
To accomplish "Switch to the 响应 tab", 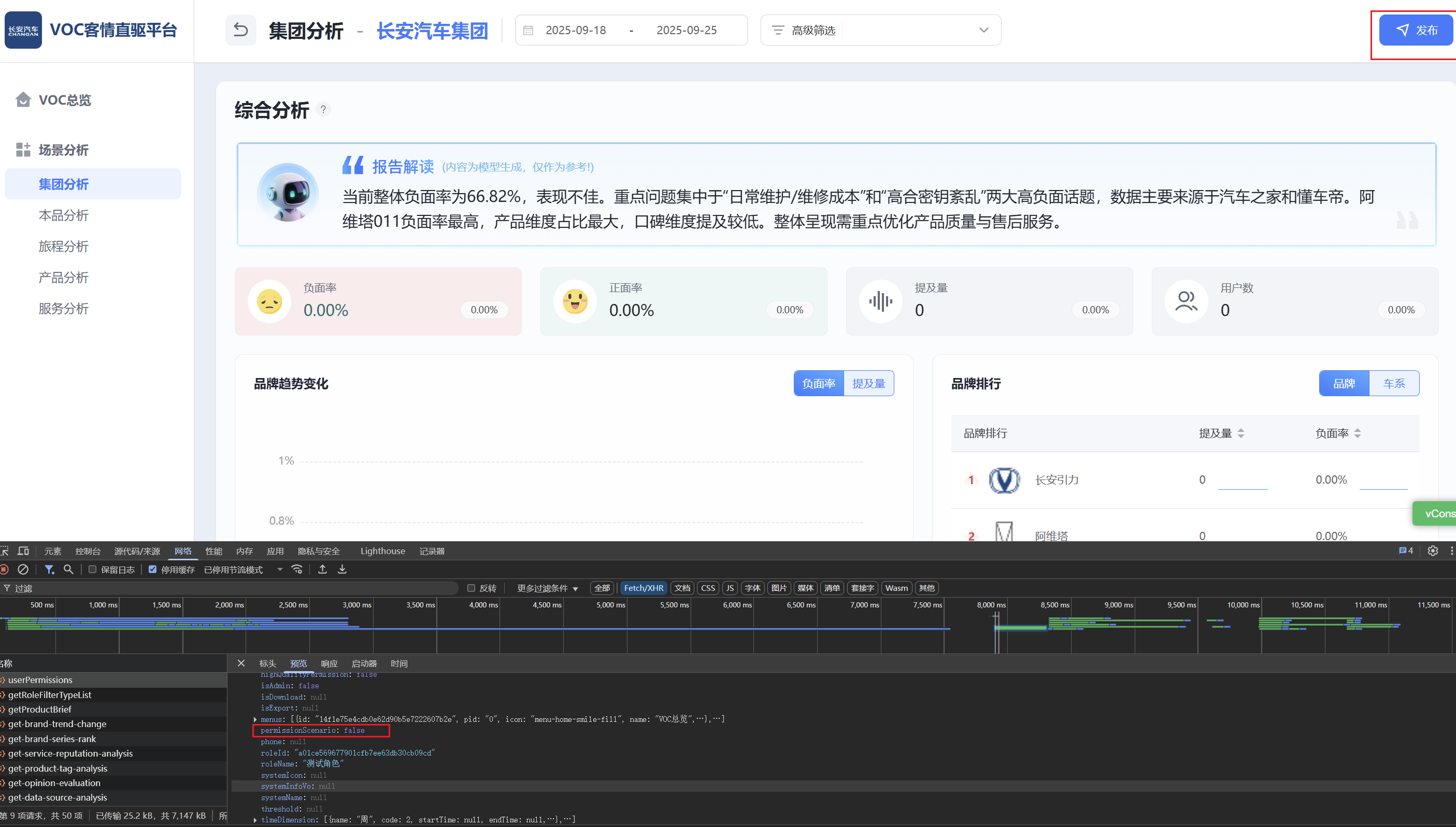I will 329,663.
